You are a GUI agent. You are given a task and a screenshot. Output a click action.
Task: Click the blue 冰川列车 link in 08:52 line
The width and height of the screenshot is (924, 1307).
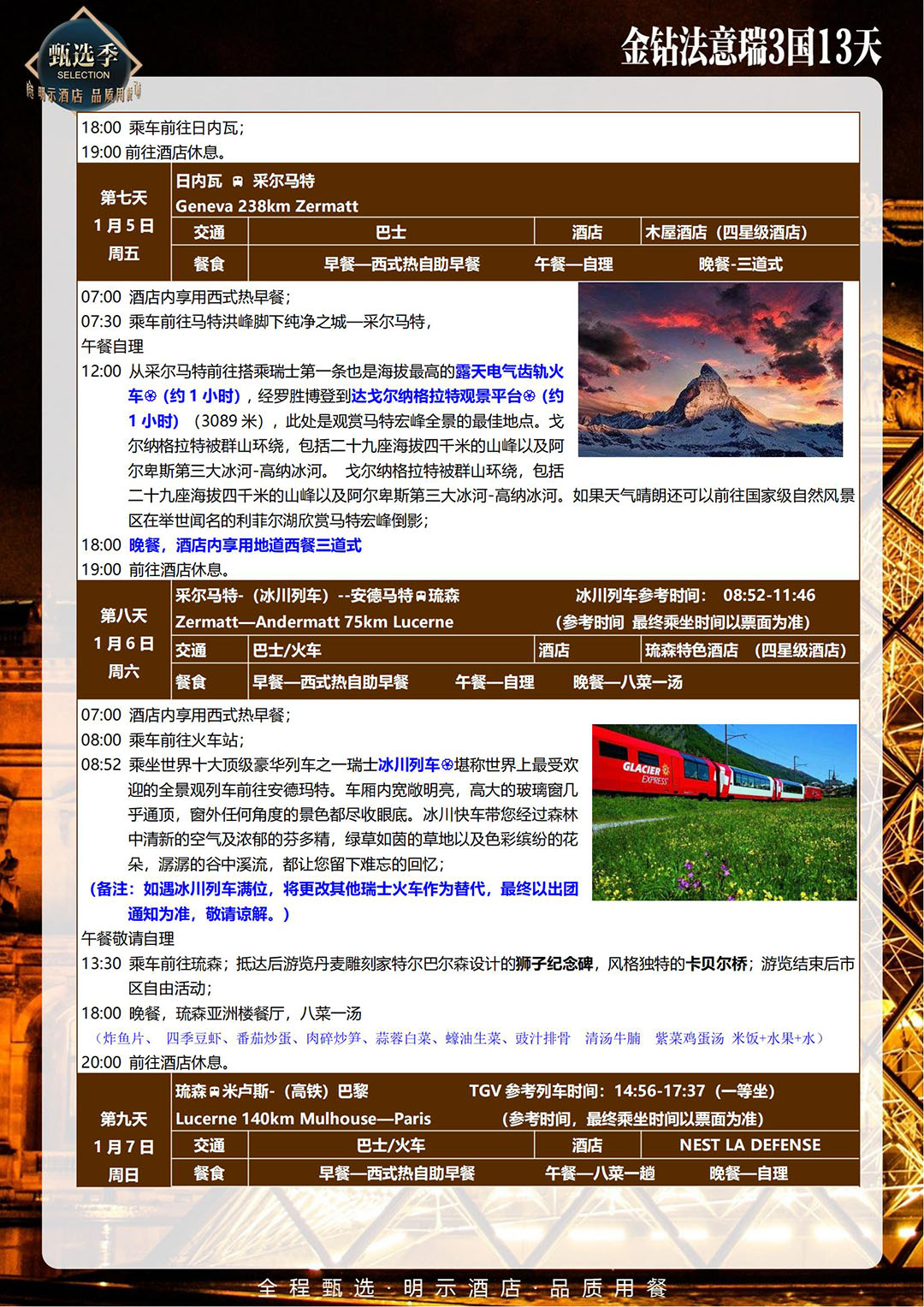click(x=409, y=765)
